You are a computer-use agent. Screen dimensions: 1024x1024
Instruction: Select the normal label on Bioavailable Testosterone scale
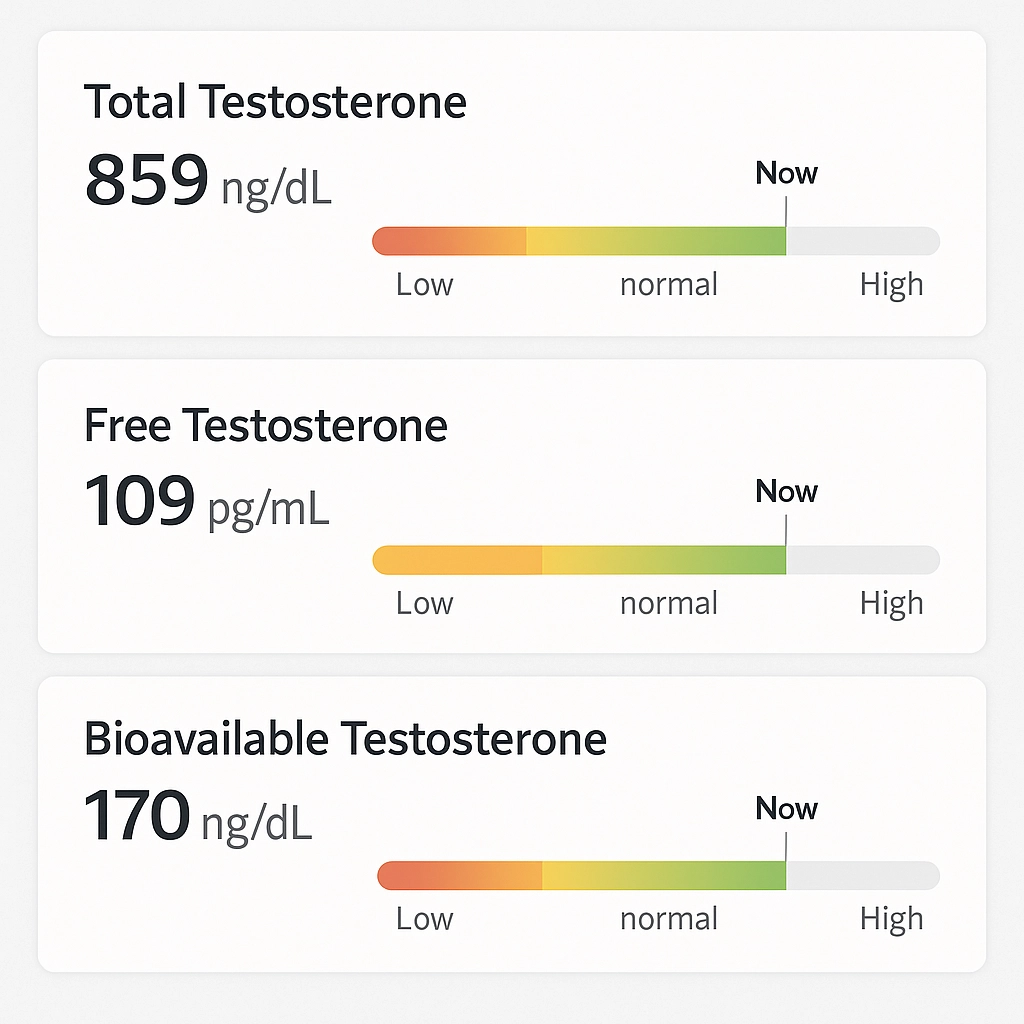668,918
